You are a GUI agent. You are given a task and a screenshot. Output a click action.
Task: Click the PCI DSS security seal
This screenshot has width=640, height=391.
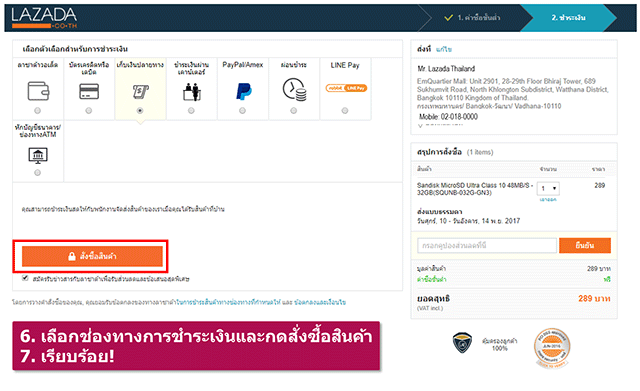click(x=552, y=348)
